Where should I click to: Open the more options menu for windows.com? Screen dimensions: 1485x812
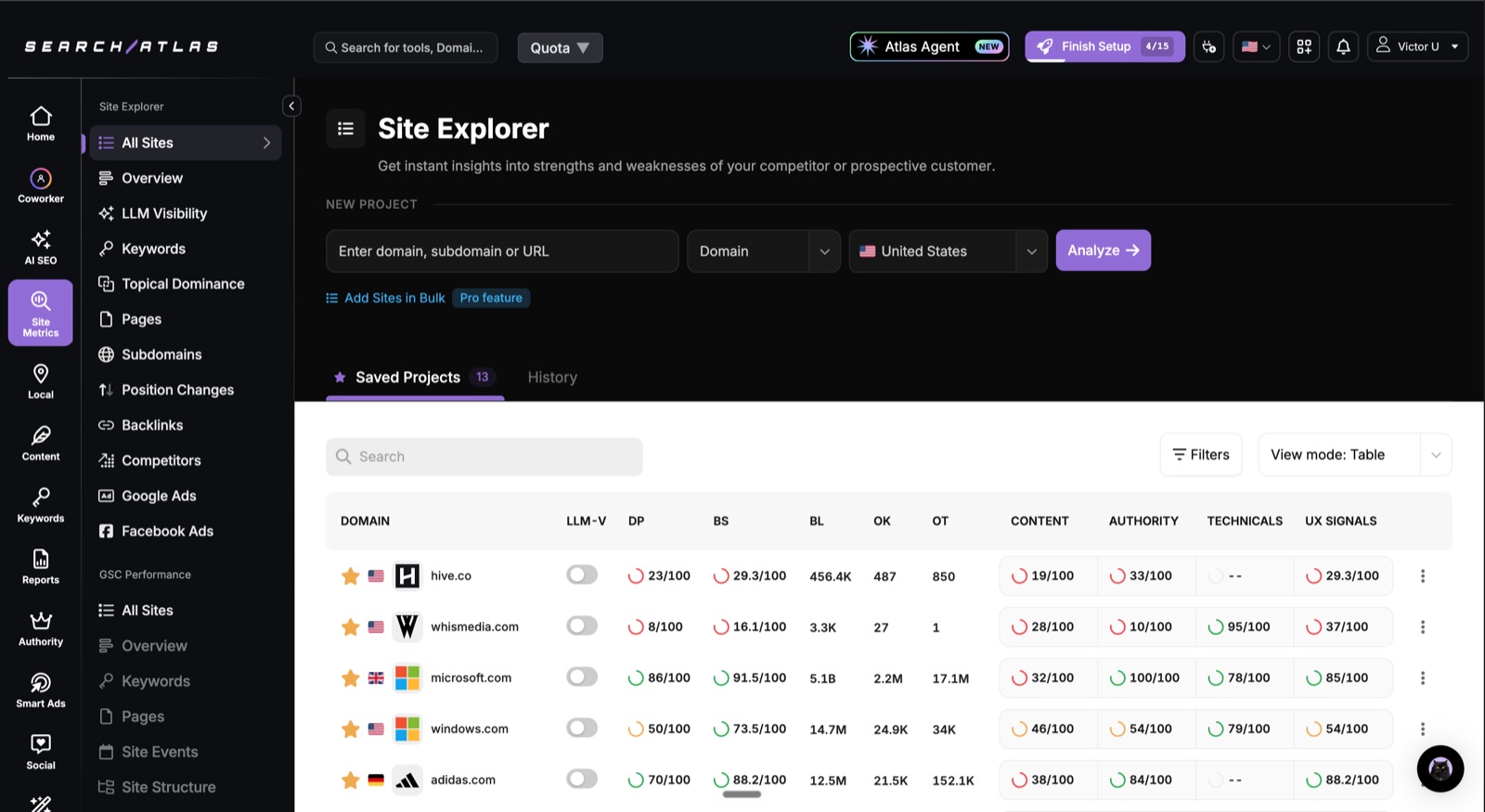point(1422,729)
